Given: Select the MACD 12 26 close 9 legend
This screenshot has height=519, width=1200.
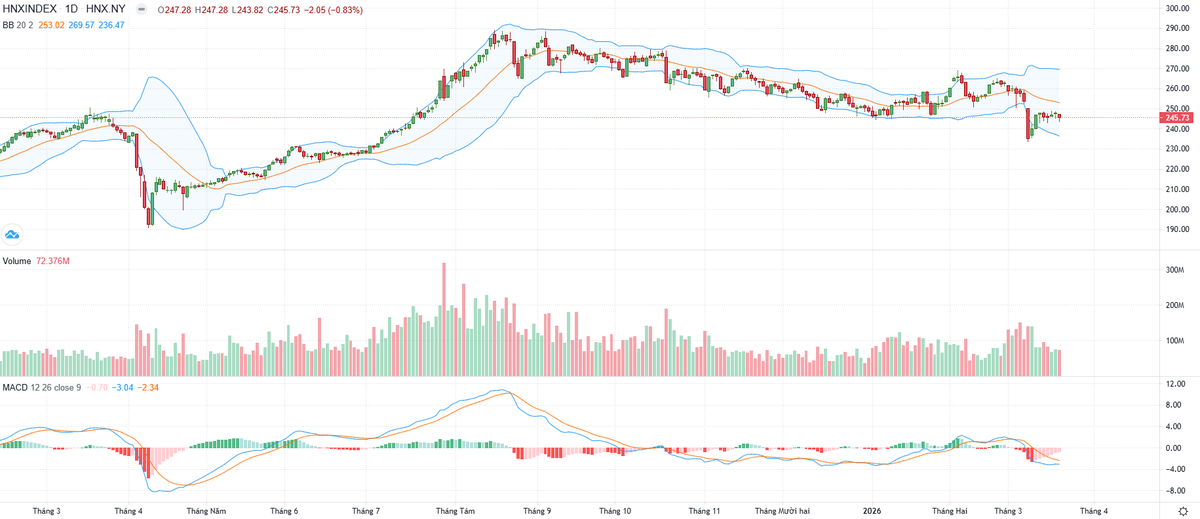Looking at the screenshot, I should coord(41,386).
